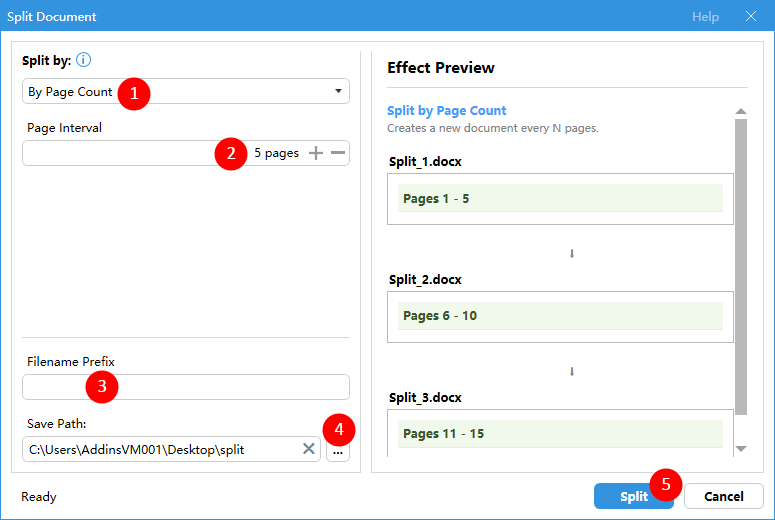775x520 pixels.
Task: Click the Split_3.docx file name
Action: pos(425,397)
